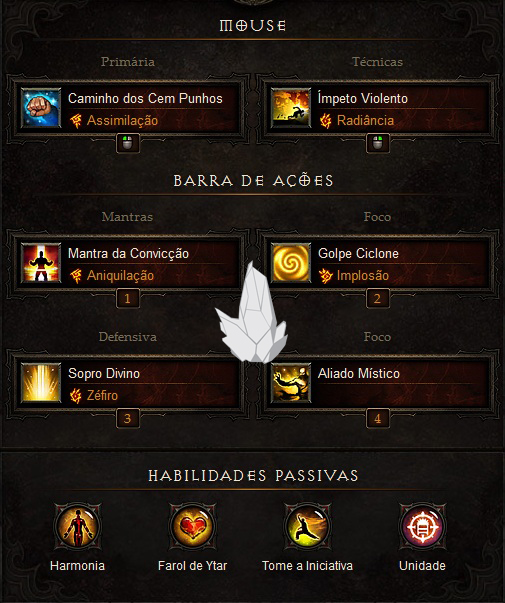The width and height of the screenshot is (505, 603).
Task: Open the Assimilação rune link
Action: [x=122, y=120]
